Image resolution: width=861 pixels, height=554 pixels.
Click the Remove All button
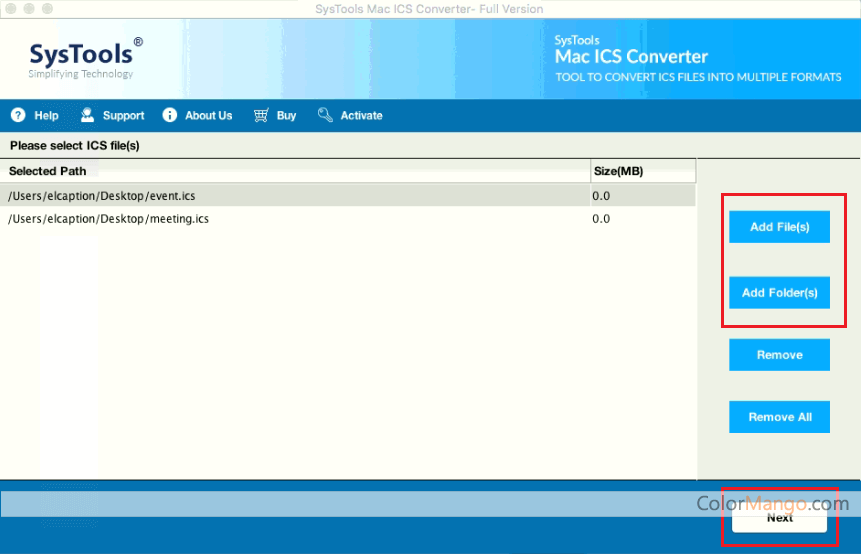pyautogui.click(x=779, y=417)
